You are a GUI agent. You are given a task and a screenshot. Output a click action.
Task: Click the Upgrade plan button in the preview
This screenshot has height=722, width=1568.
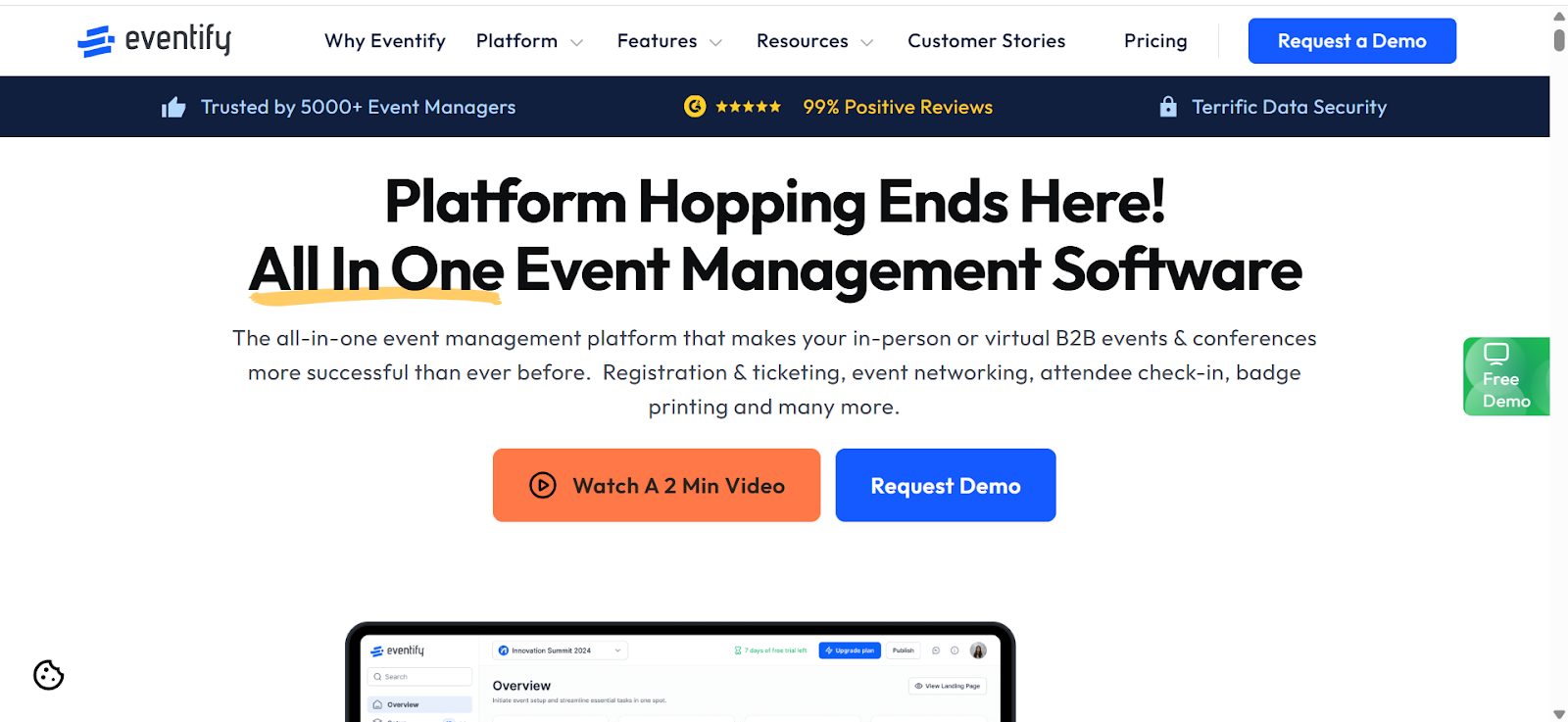click(x=850, y=650)
